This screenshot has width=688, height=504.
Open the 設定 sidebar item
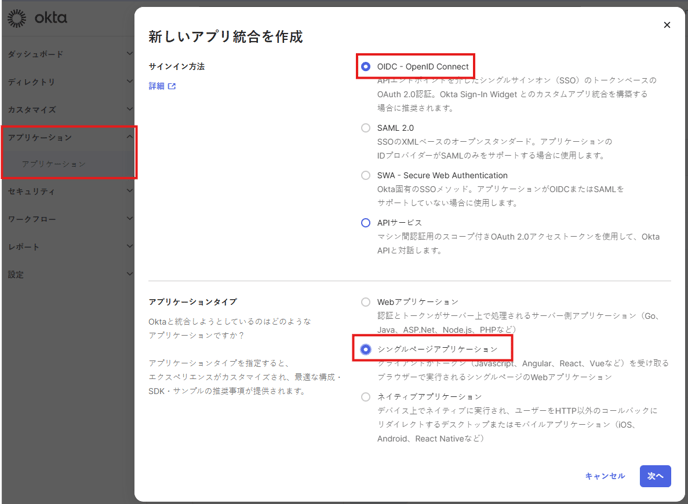point(16,275)
